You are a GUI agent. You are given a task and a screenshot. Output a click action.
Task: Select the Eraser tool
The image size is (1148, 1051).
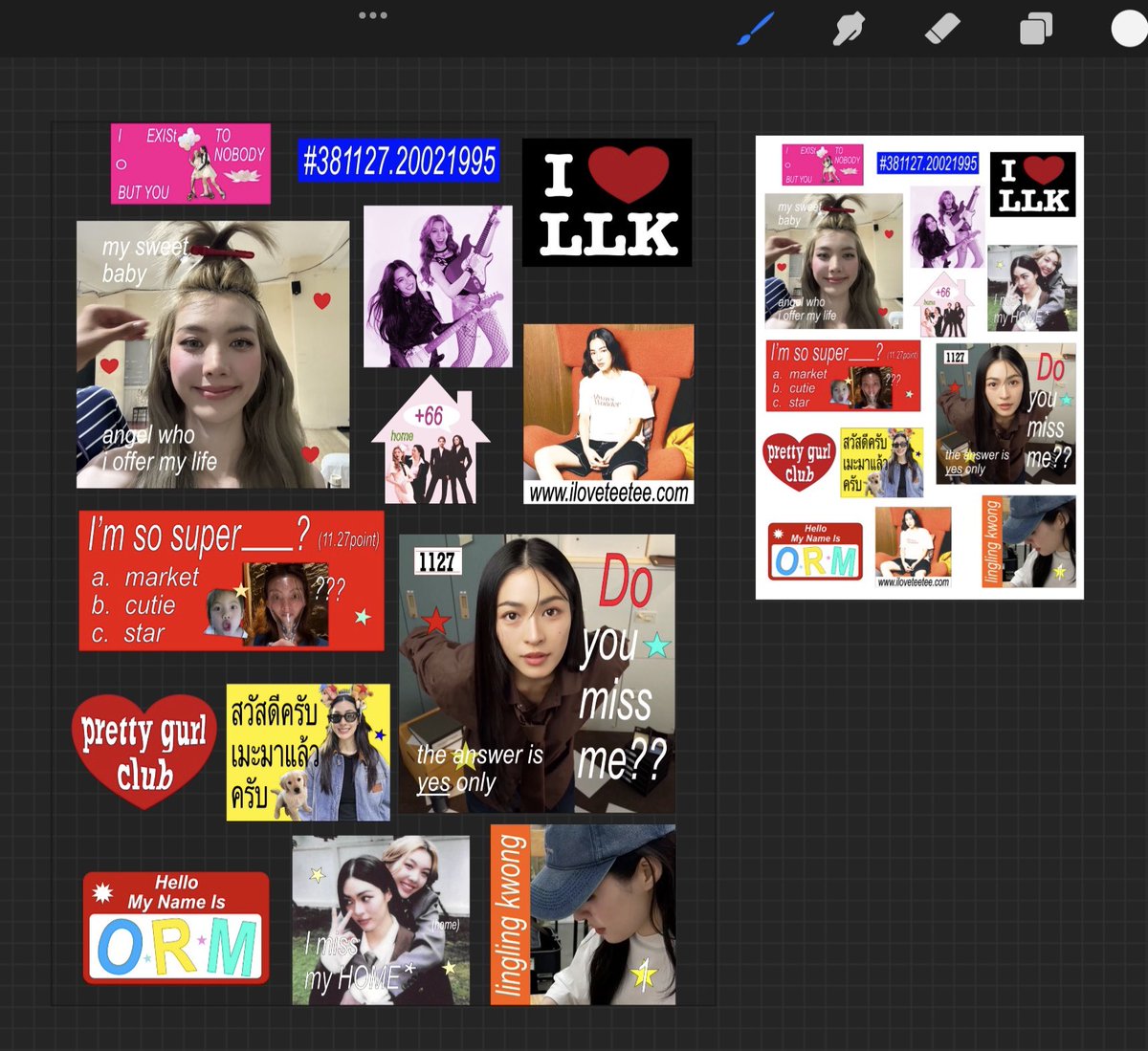[x=942, y=29]
